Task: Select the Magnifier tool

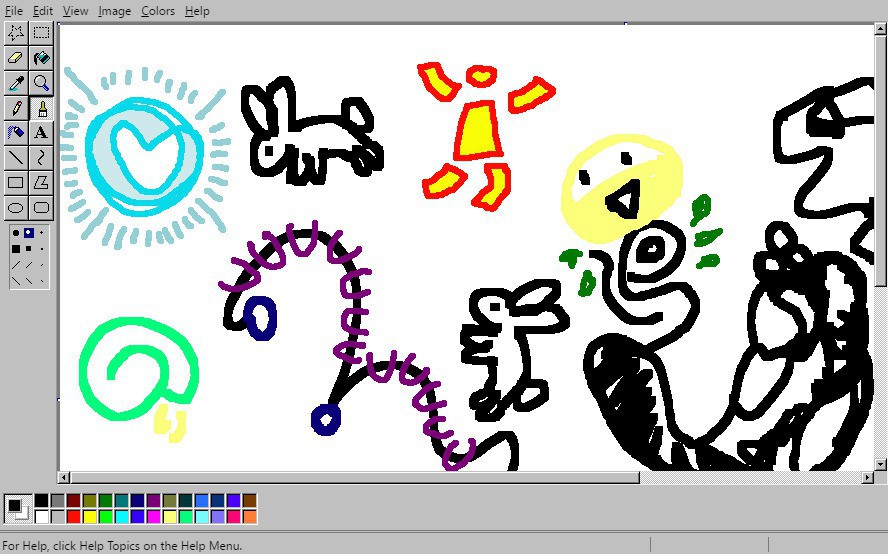Action: (41, 83)
